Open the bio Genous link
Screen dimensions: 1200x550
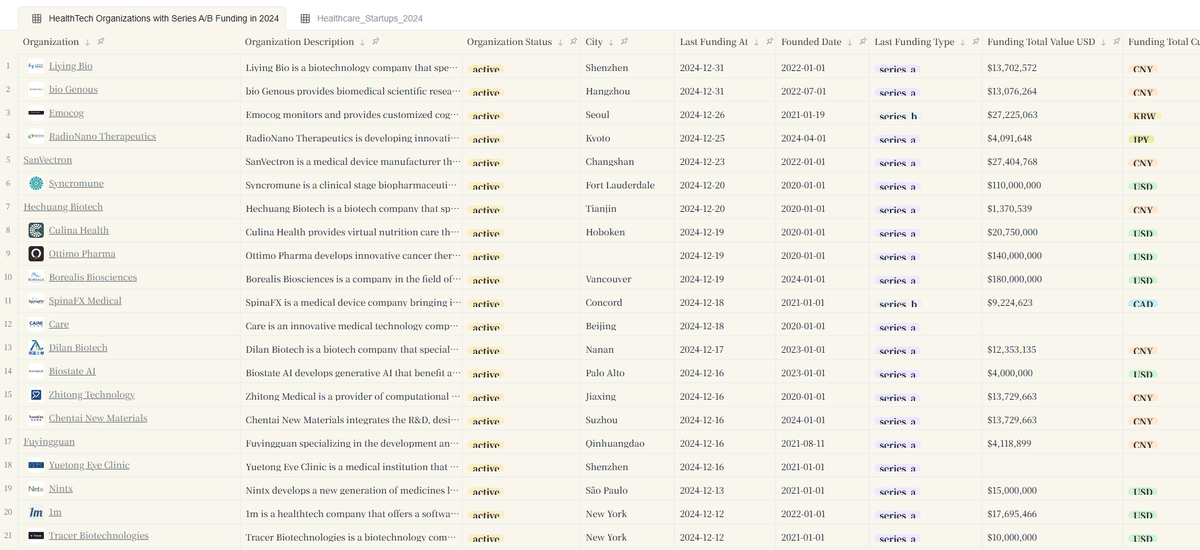click(x=73, y=90)
